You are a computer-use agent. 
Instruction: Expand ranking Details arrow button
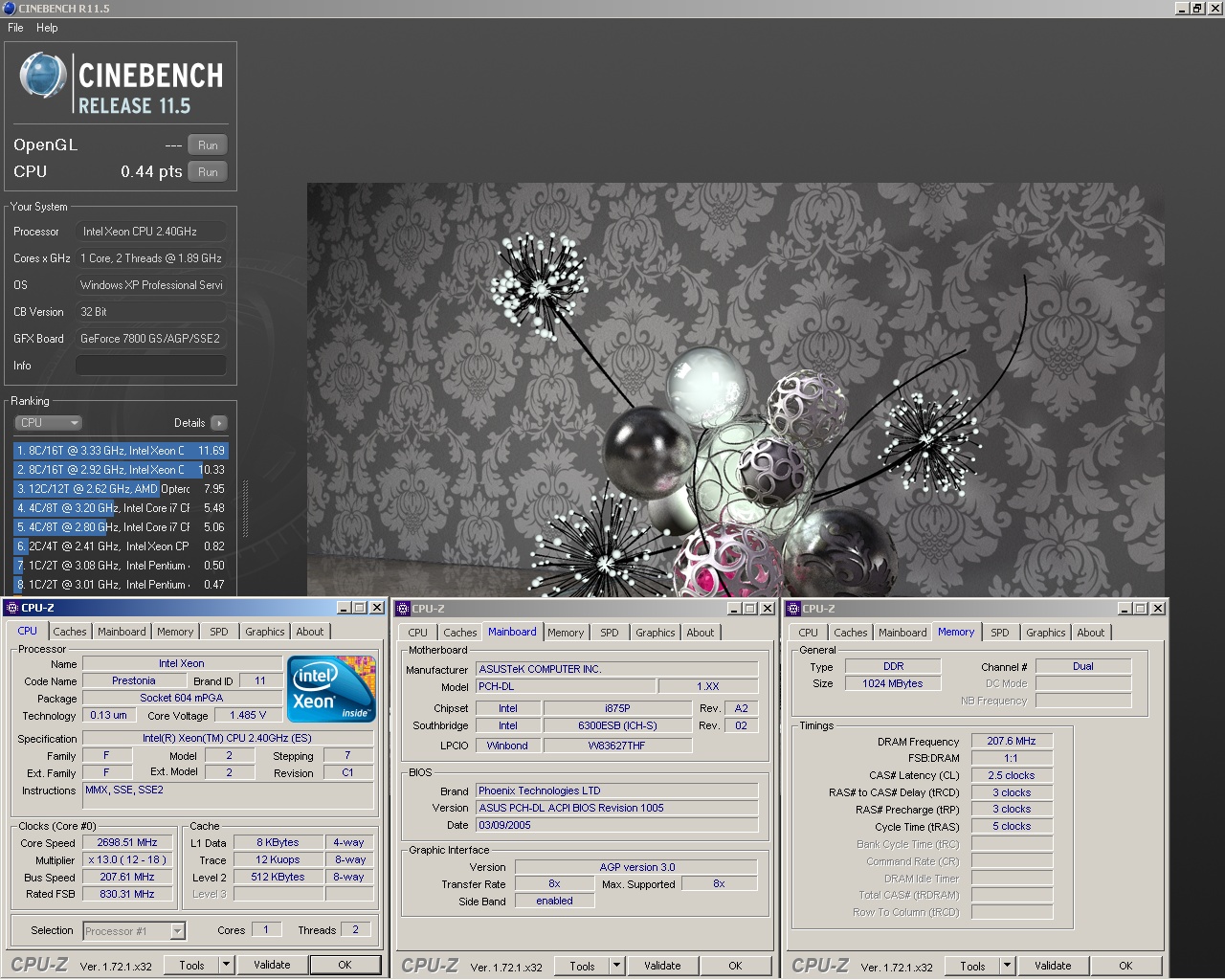pos(219,423)
